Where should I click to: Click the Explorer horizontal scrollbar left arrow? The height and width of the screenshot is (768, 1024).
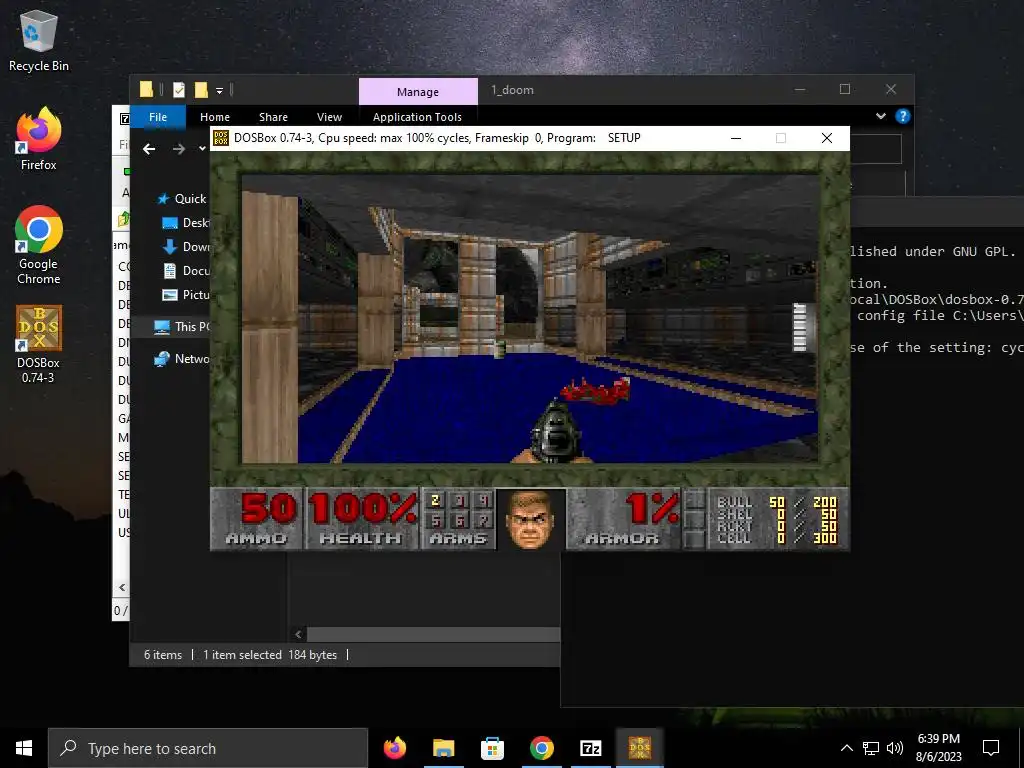tap(298, 634)
